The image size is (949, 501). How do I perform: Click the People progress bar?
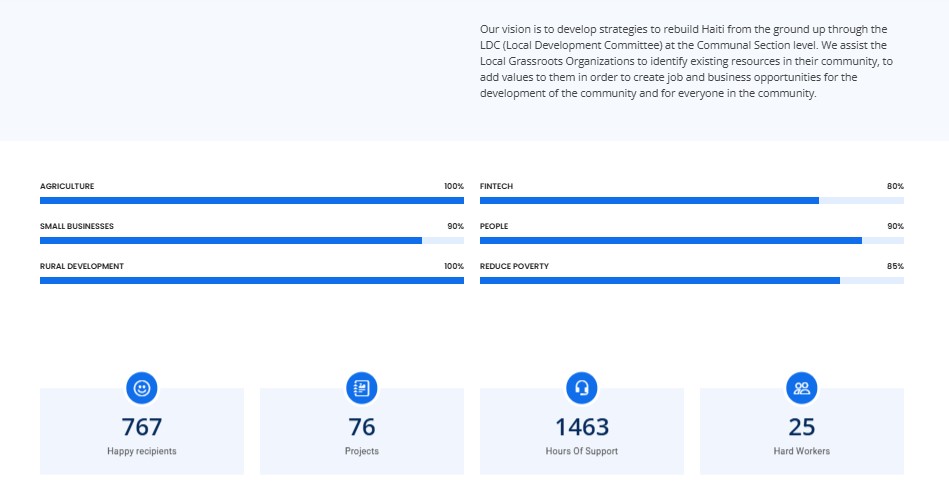(x=692, y=240)
